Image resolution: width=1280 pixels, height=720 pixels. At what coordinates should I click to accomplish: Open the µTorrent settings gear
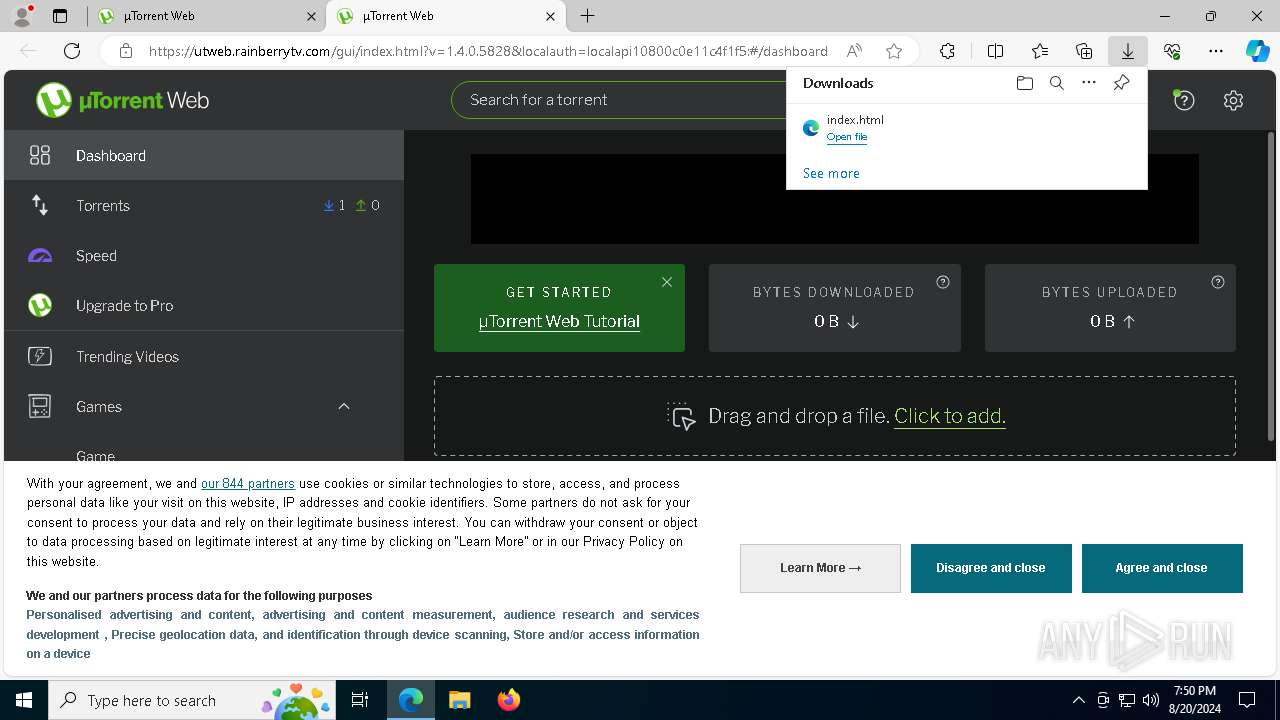coord(1233,100)
